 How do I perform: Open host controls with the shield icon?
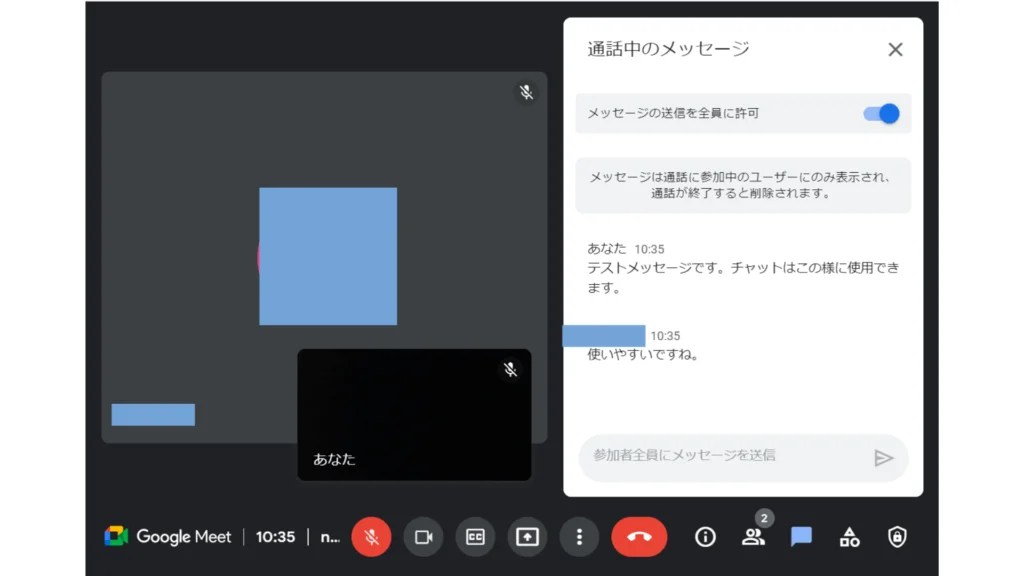(896, 537)
